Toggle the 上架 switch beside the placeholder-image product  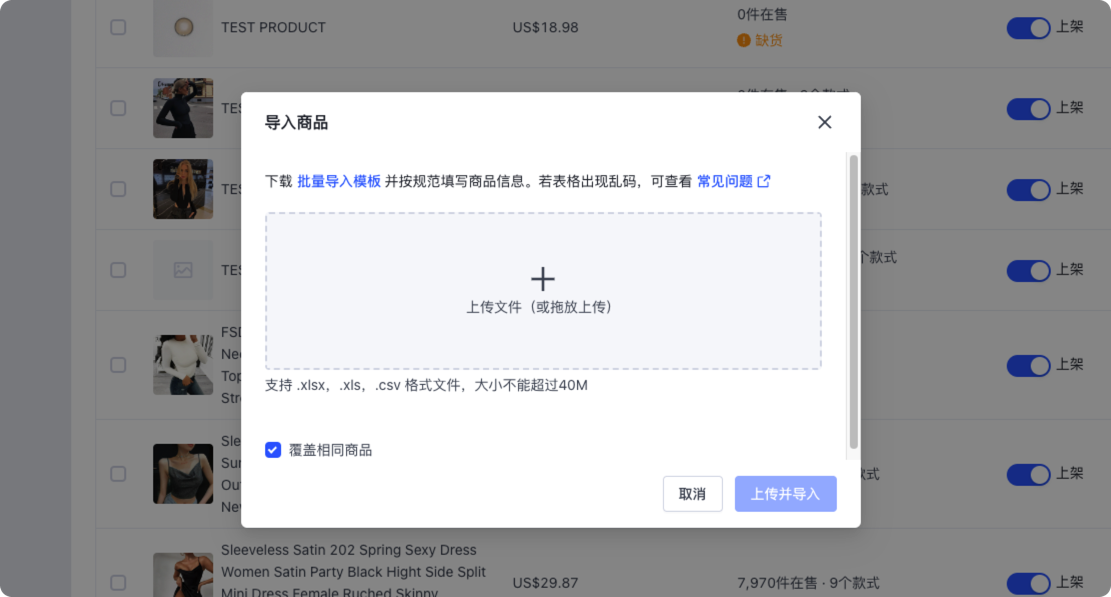coord(1028,270)
